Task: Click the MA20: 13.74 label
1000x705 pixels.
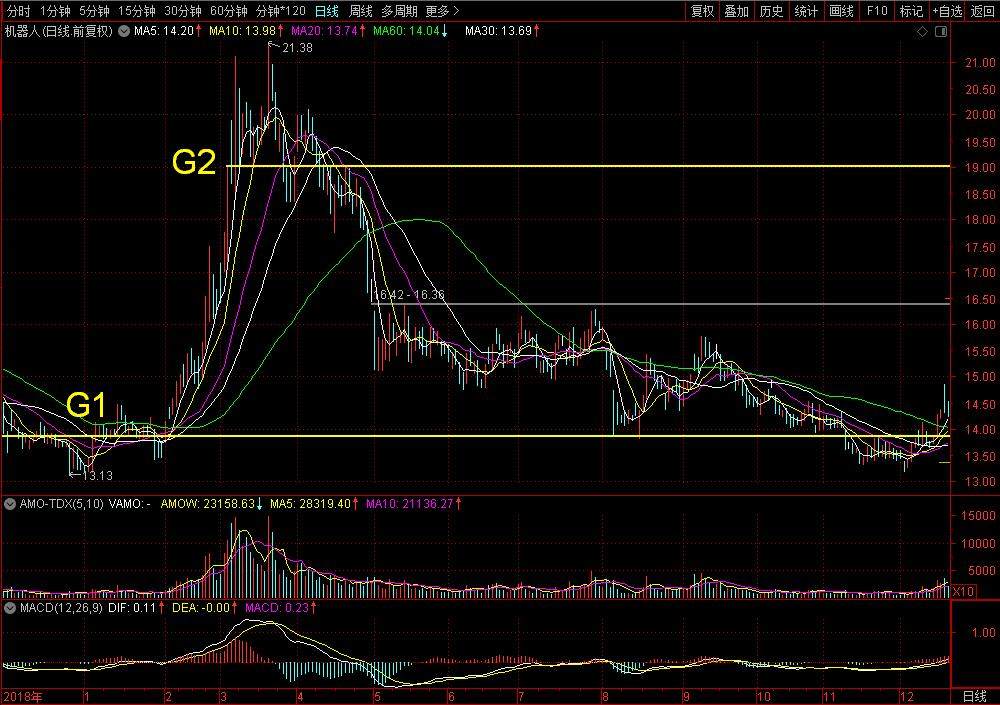Action: (x=328, y=31)
